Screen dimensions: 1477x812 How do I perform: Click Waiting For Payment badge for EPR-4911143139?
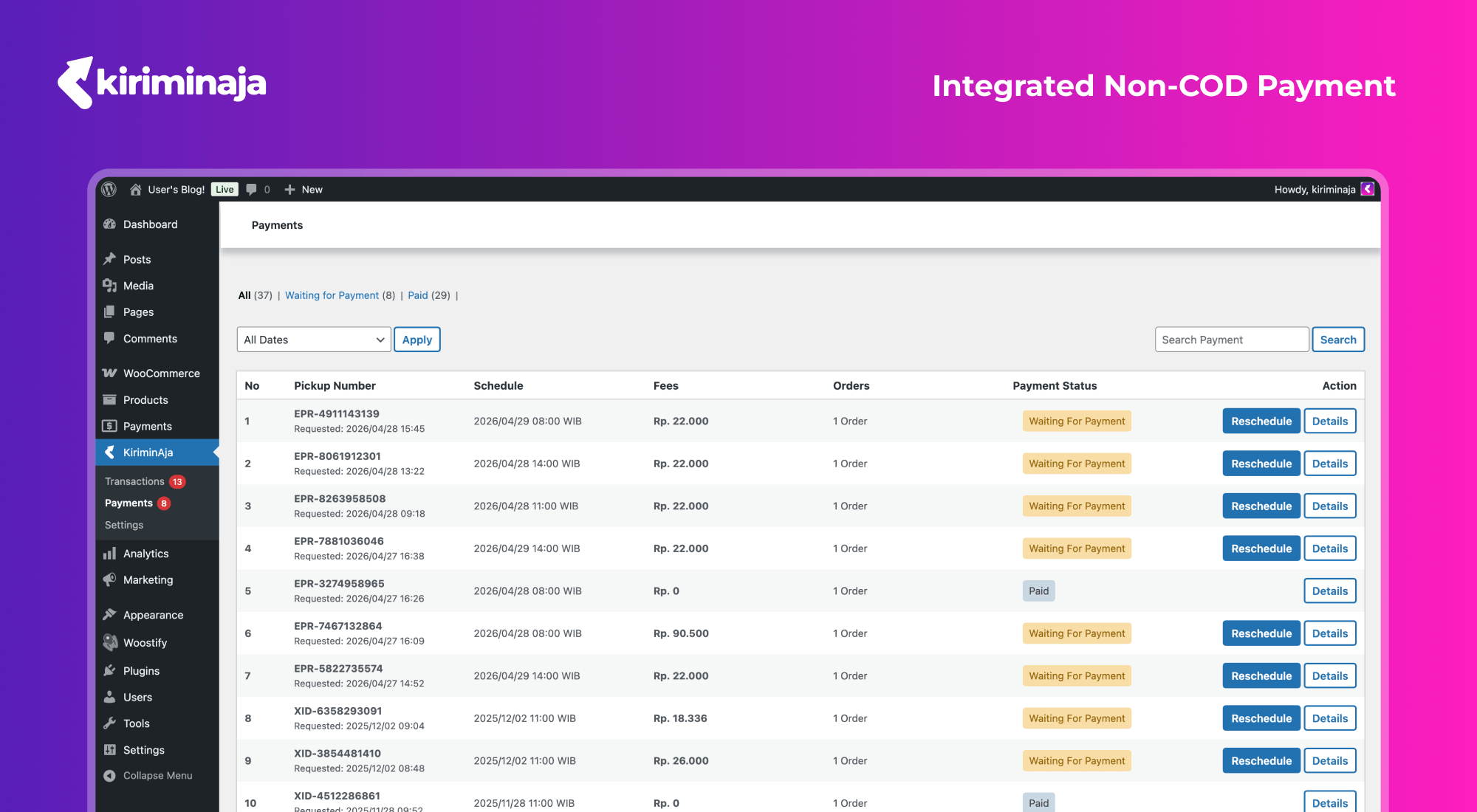1077,422
